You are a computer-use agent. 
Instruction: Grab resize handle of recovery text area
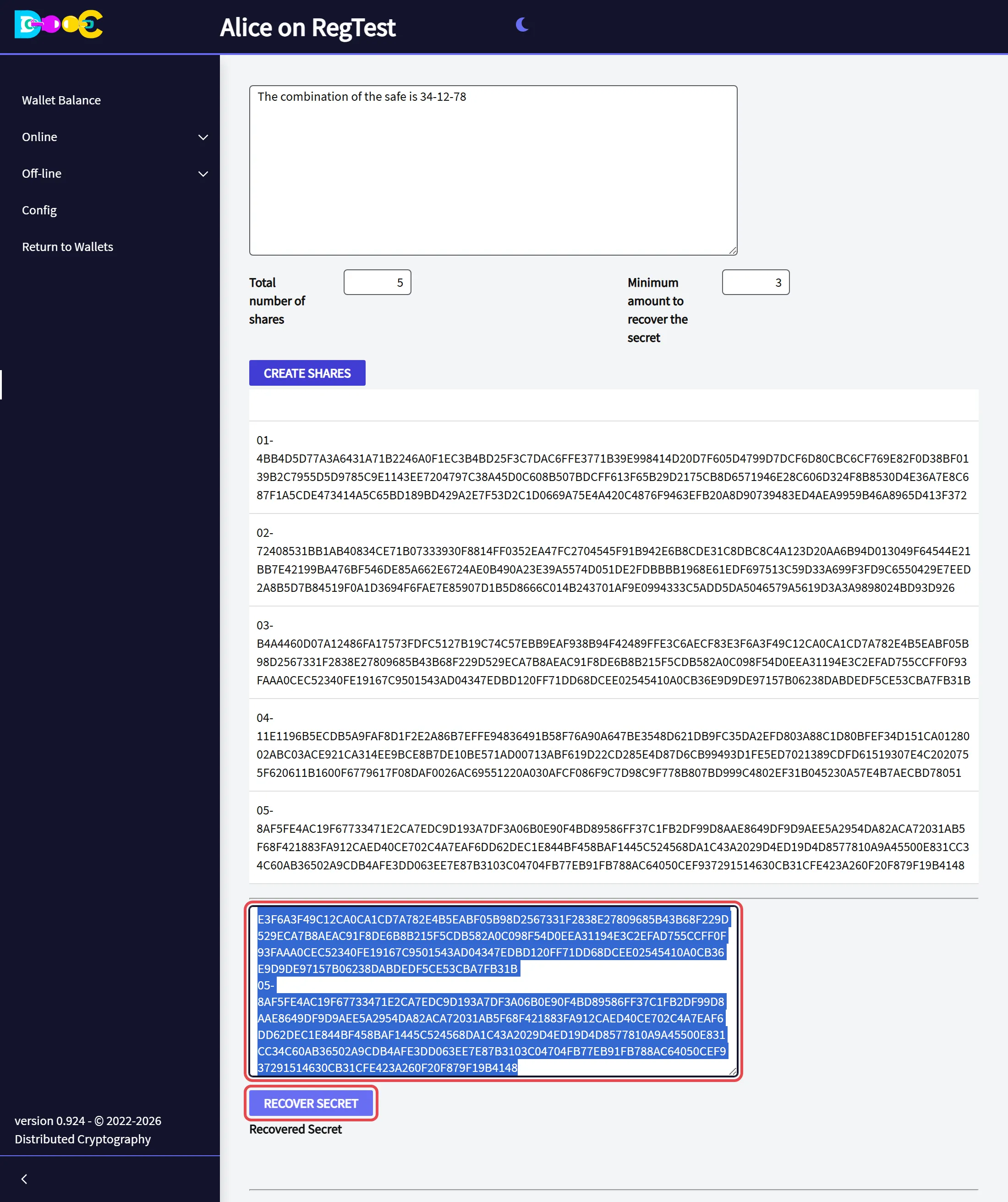[x=732, y=1071]
